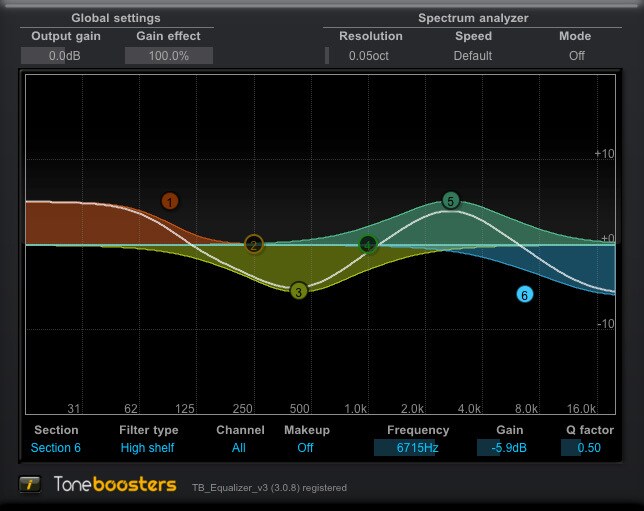644x511 pixels.
Task: Click the -10 dB scale label
Action: pos(605,324)
